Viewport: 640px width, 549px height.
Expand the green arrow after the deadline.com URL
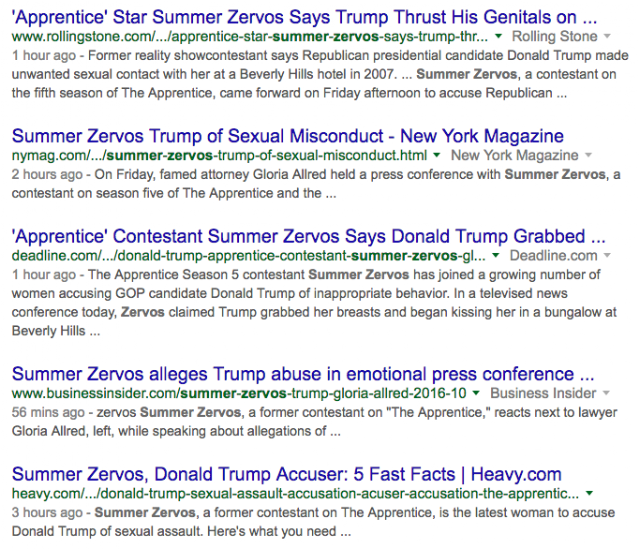pyautogui.click(x=498, y=256)
